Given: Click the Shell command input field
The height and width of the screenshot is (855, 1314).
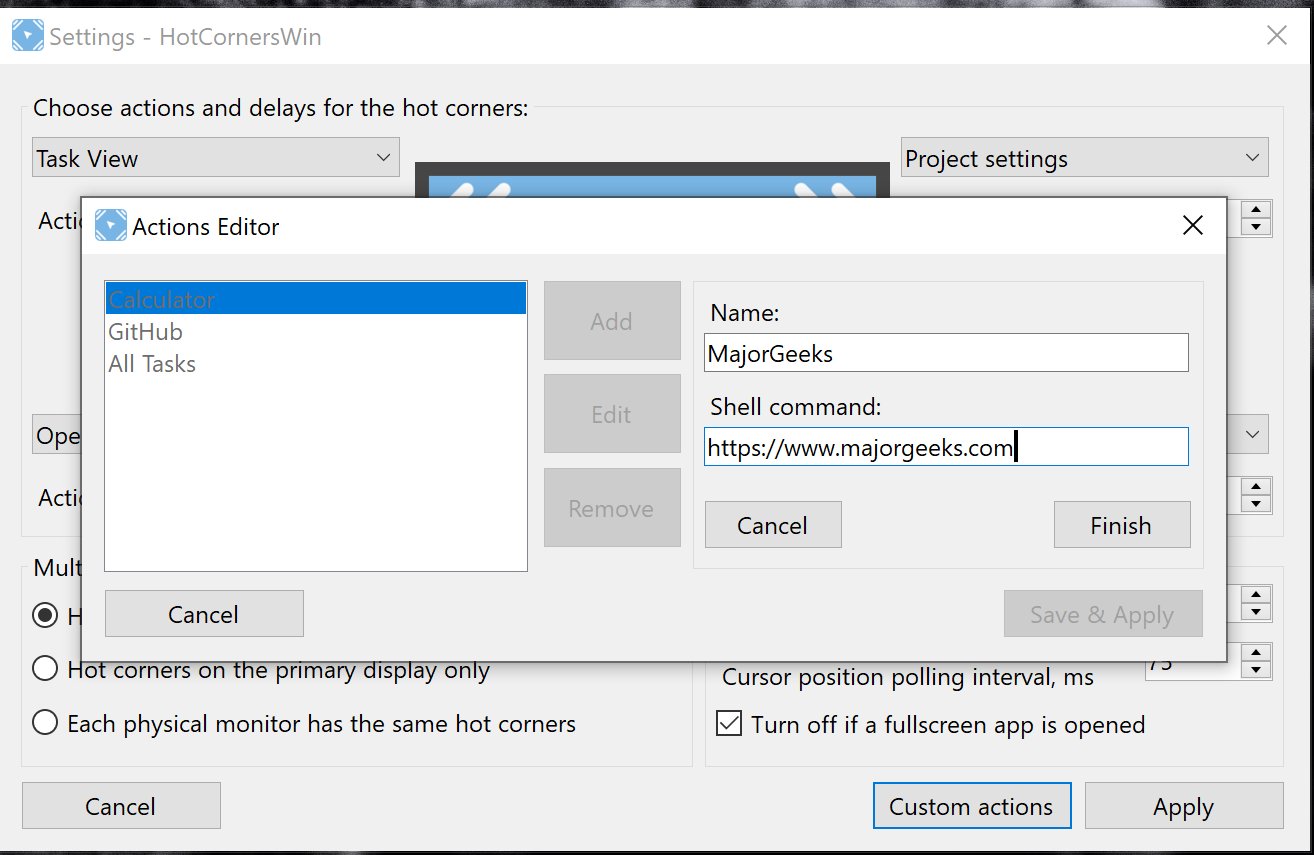Looking at the screenshot, I should tap(945, 447).
